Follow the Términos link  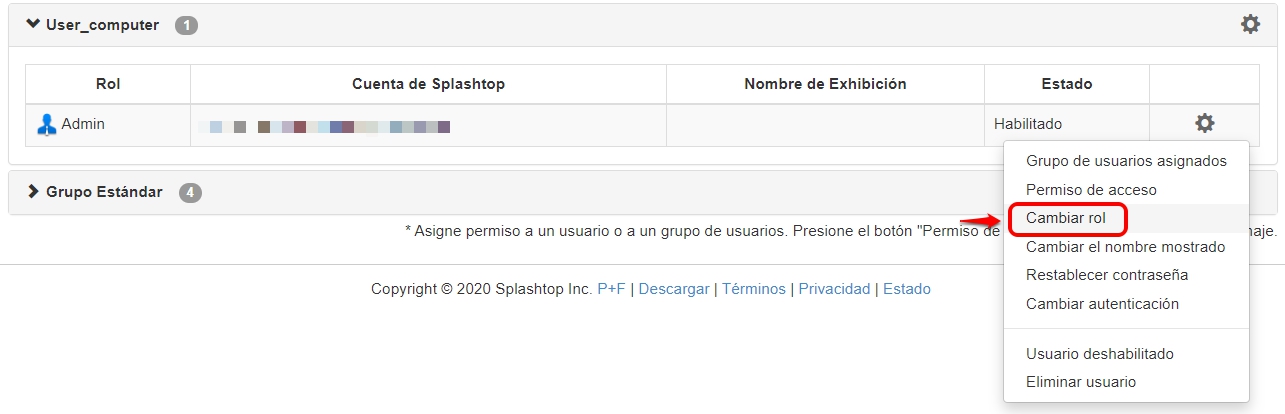pyautogui.click(x=754, y=289)
